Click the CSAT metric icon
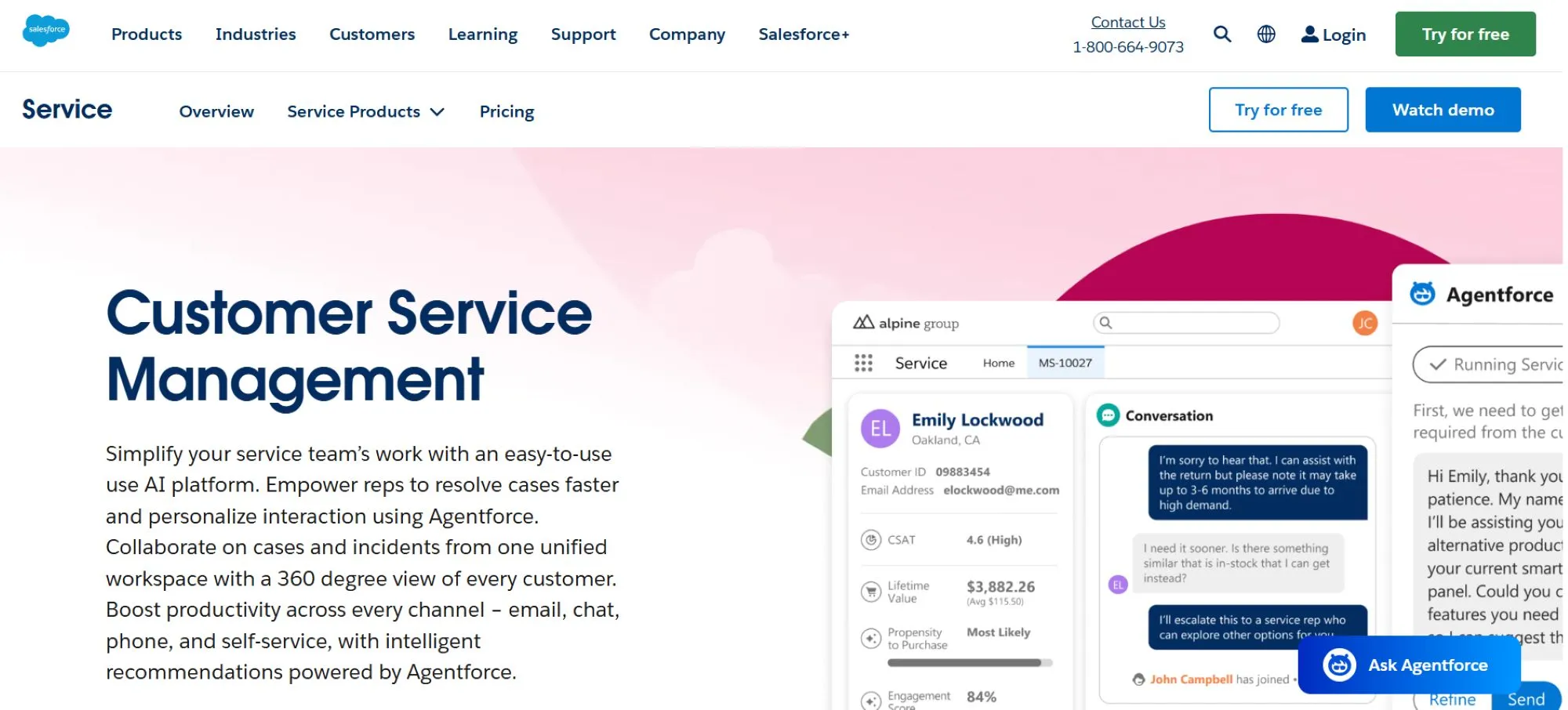Screen dimensions: 1568x710 click(x=871, y=540)
